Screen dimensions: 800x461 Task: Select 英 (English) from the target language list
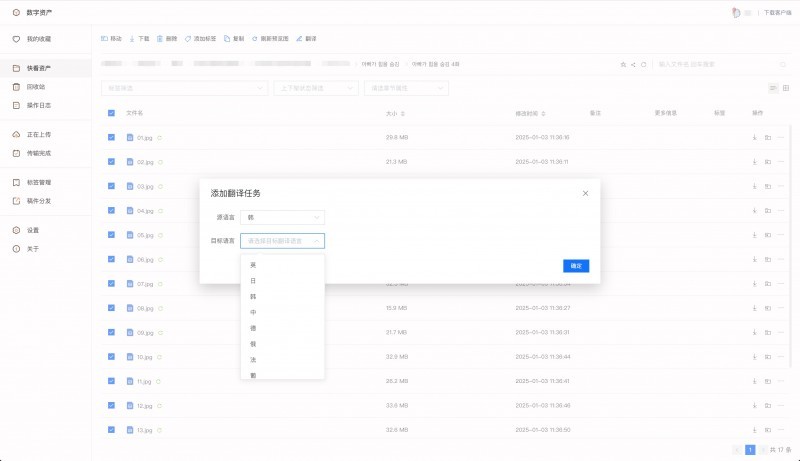pyautogui.click(x=253, y=265)
